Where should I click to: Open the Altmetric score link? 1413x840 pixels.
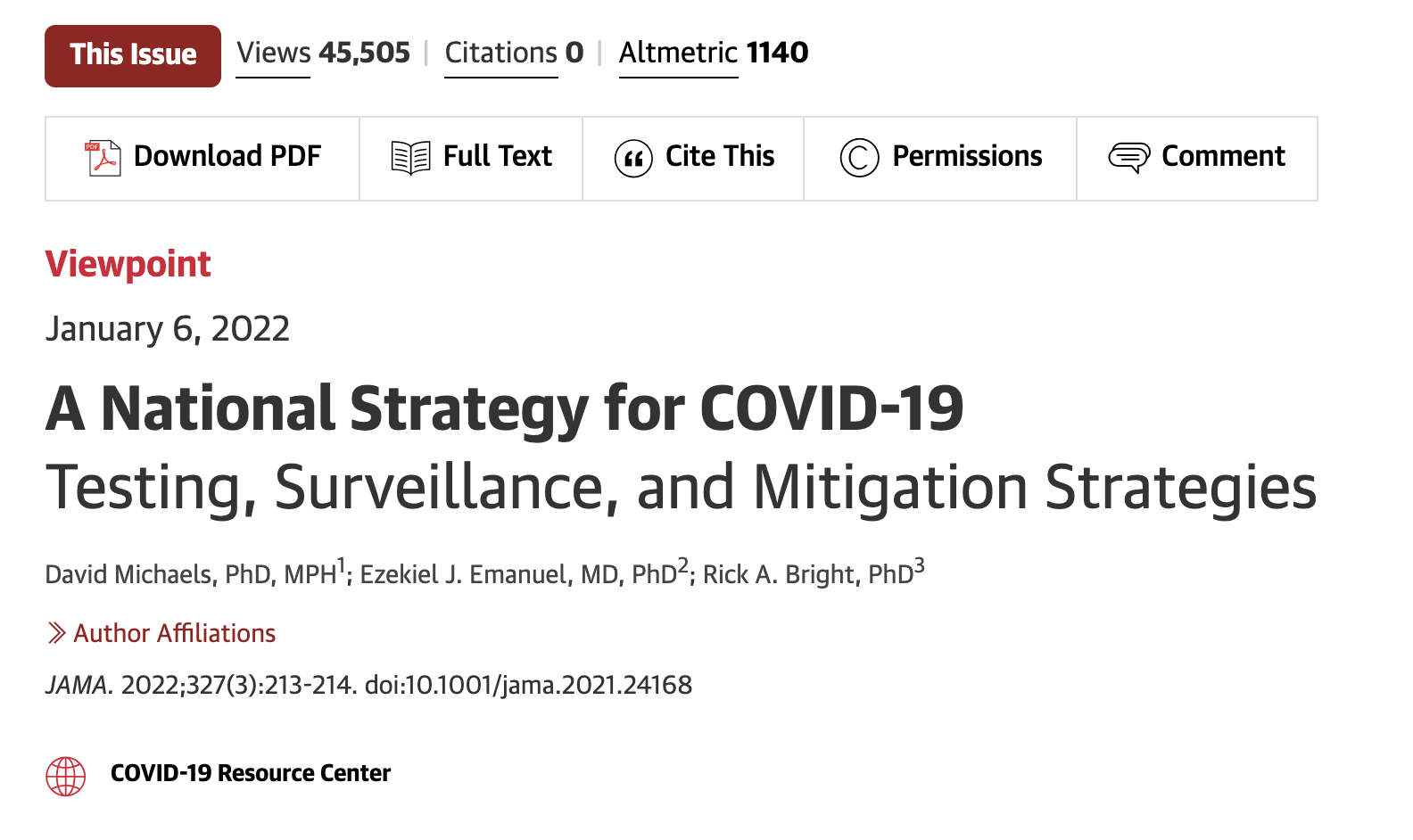coord(714,54)
